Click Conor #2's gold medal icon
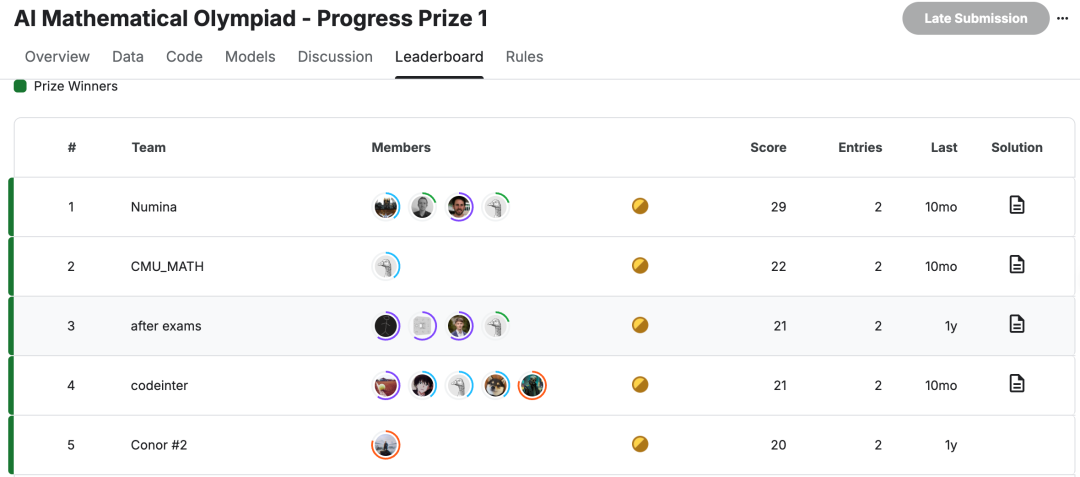 tap(640, 444)
